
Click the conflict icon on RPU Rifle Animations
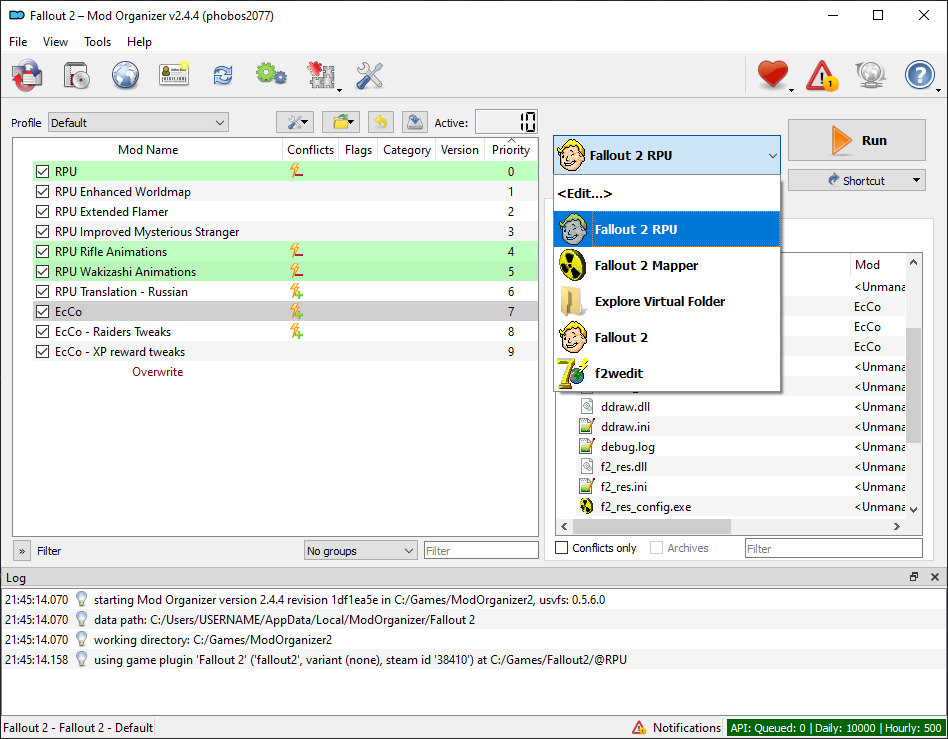[x=296, y=251]
